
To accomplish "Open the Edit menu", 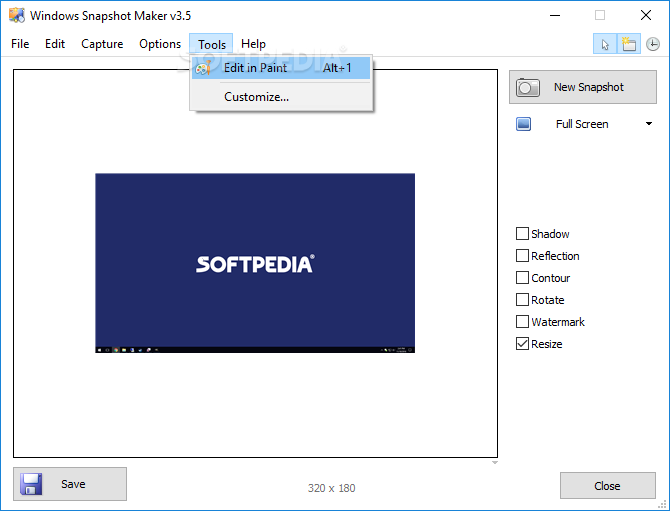I will 55,44.
